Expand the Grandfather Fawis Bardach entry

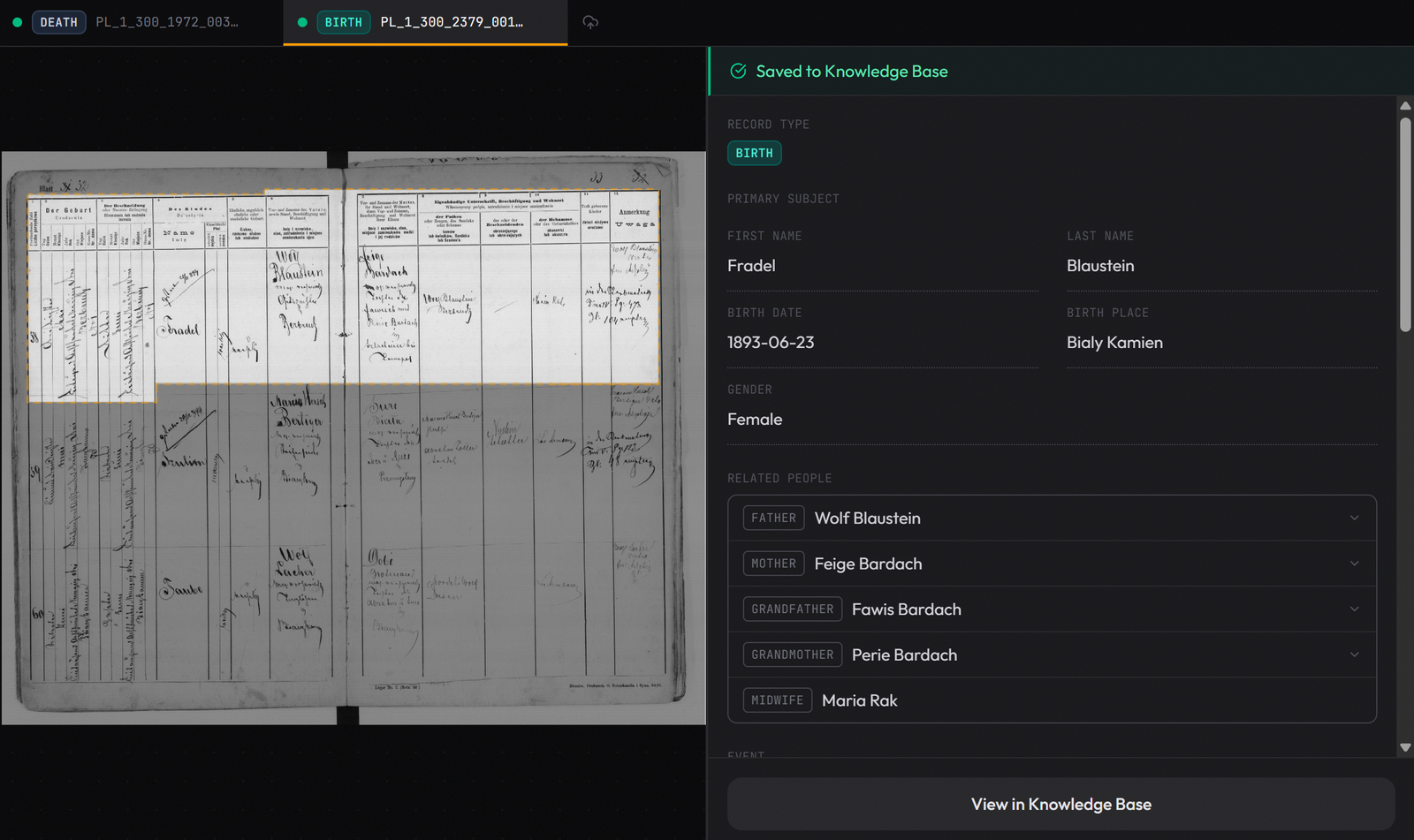coord(1354,609)
